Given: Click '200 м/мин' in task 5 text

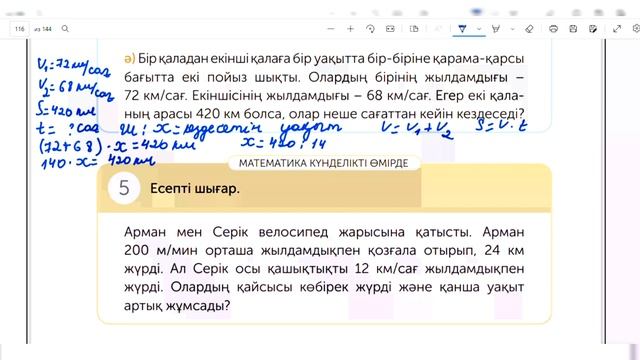Looking at the screenshot, I should click(160, 250).
